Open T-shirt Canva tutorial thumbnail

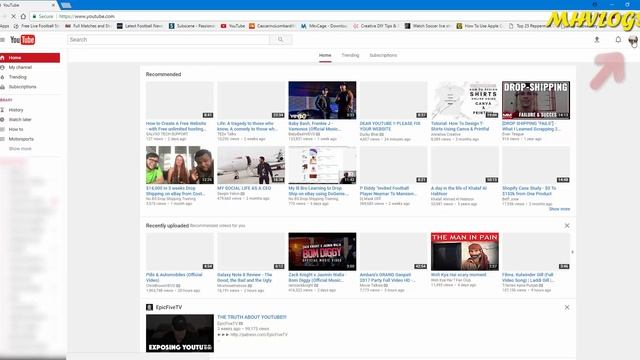point(464,100)
